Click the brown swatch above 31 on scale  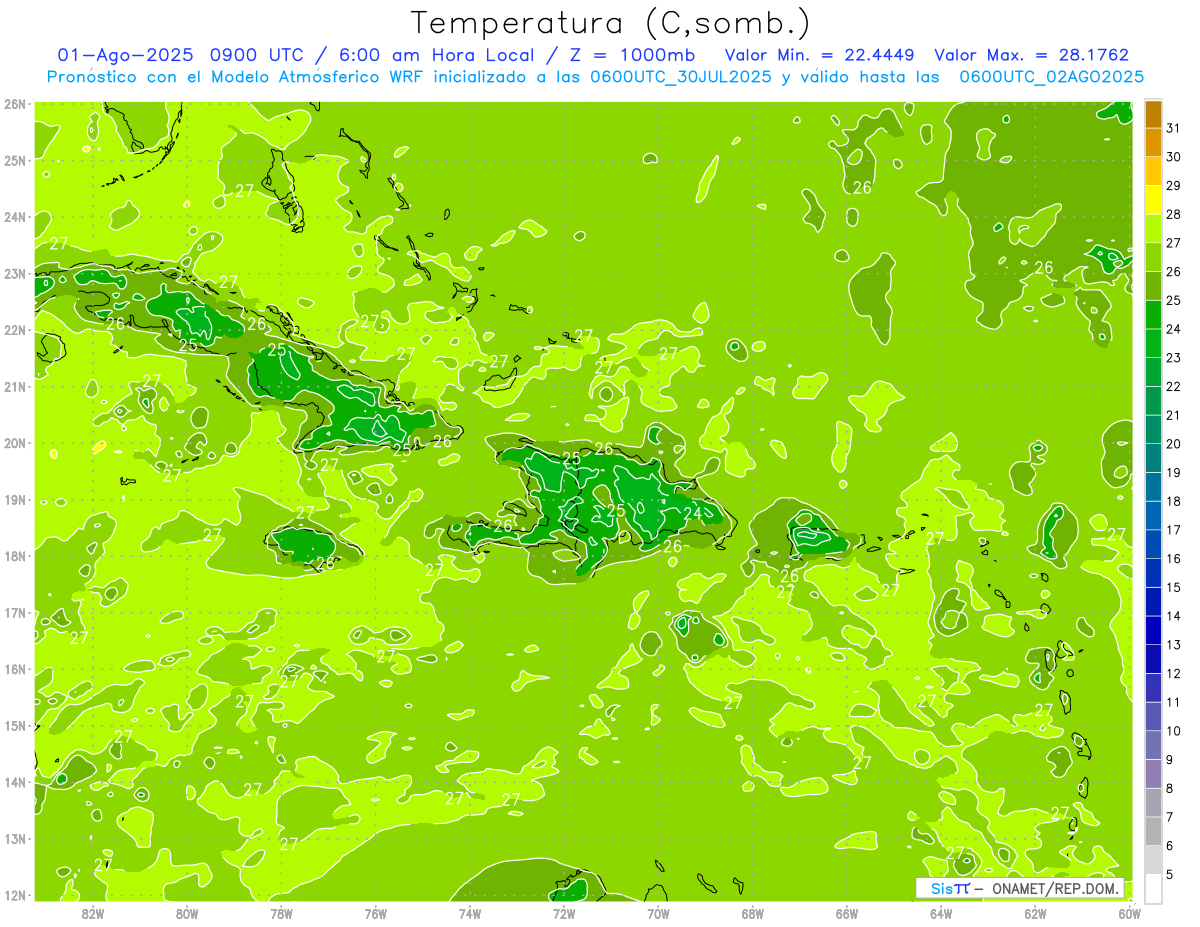1153,114
